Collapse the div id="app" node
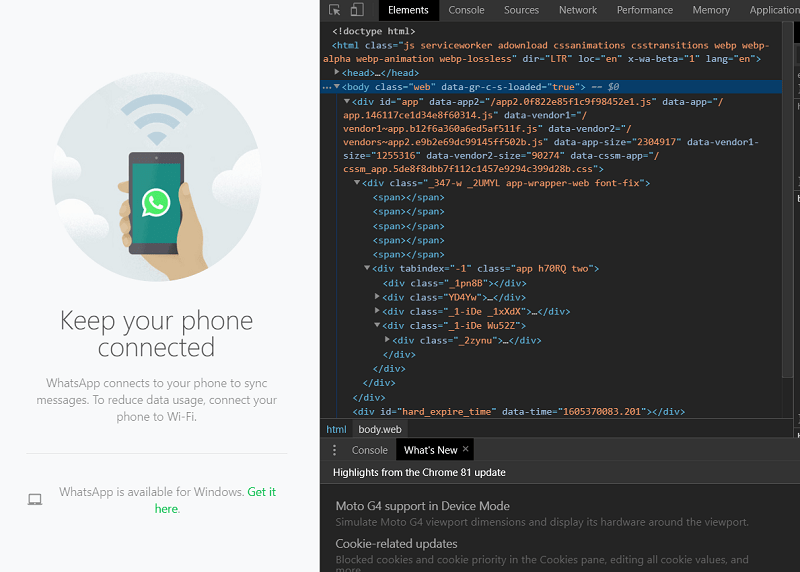The height and width of the screenshot is (572, 800). (x=347, y=102)
